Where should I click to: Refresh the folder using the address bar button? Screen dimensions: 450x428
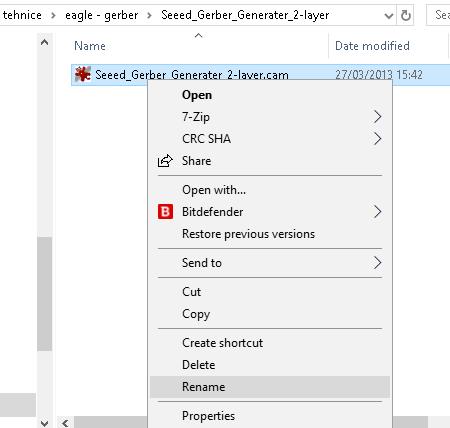pyautogui.click(x=405, y=15)
